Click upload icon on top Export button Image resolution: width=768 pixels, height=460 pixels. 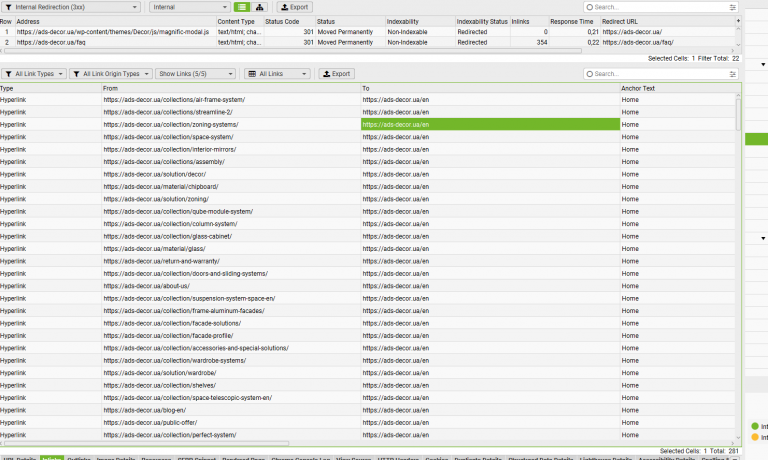[x=285, y=7]
